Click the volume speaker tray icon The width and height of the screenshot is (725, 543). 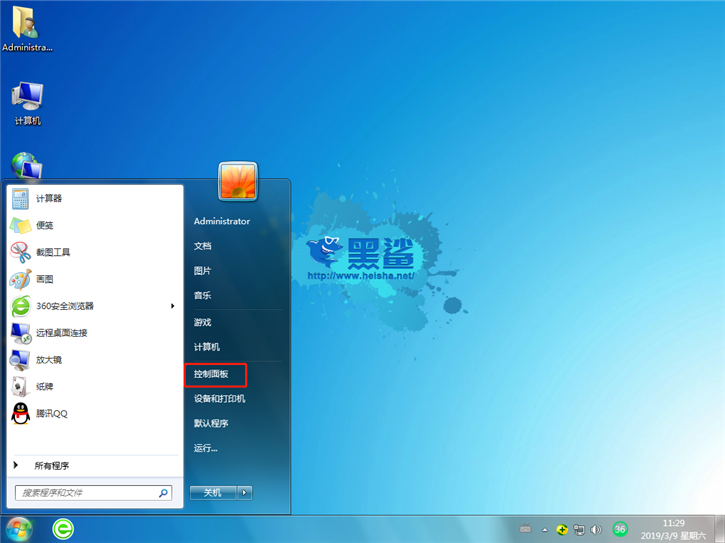tap(596, 529)
